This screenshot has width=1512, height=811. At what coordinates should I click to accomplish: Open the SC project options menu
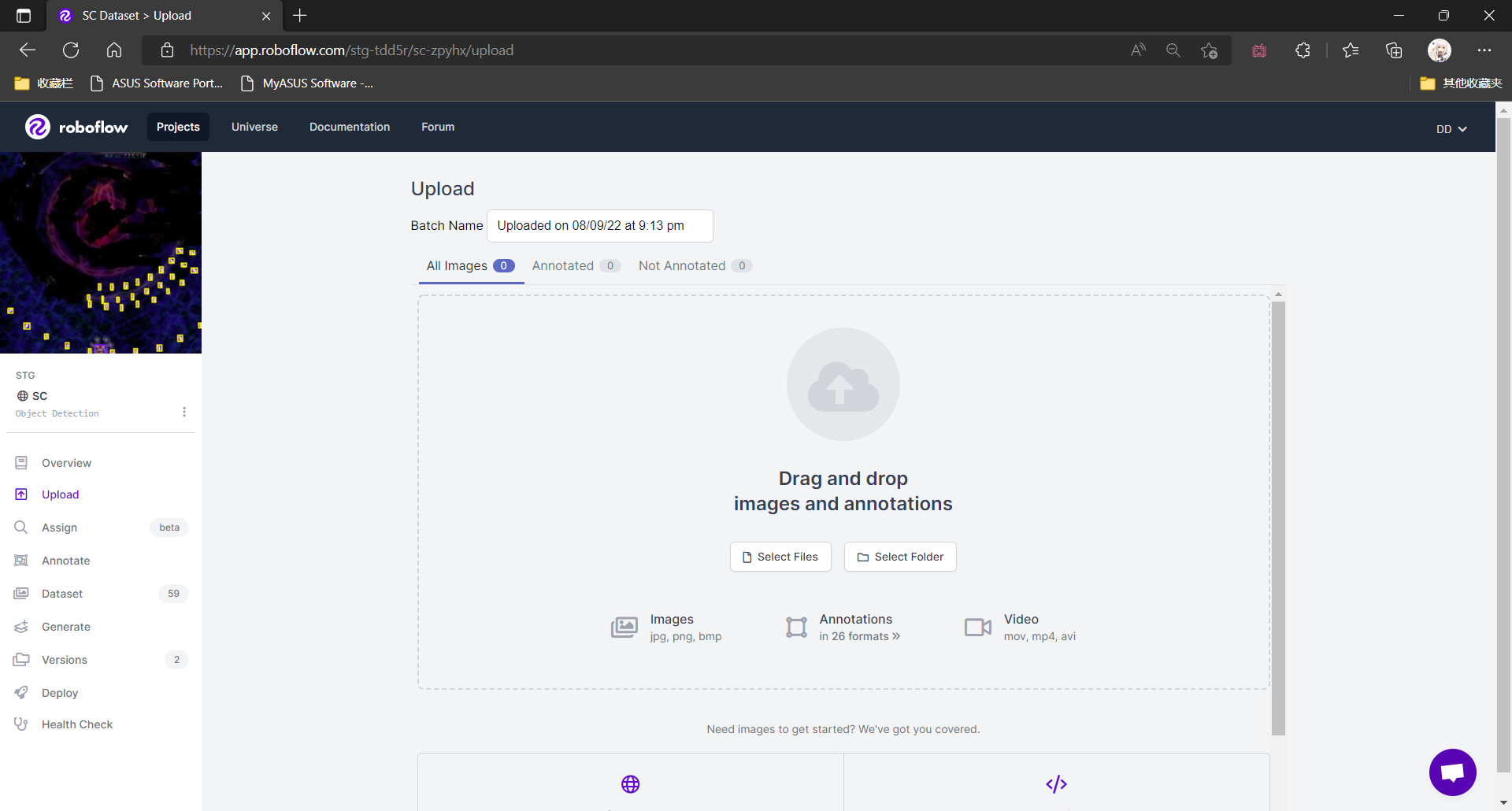(184, 411)
